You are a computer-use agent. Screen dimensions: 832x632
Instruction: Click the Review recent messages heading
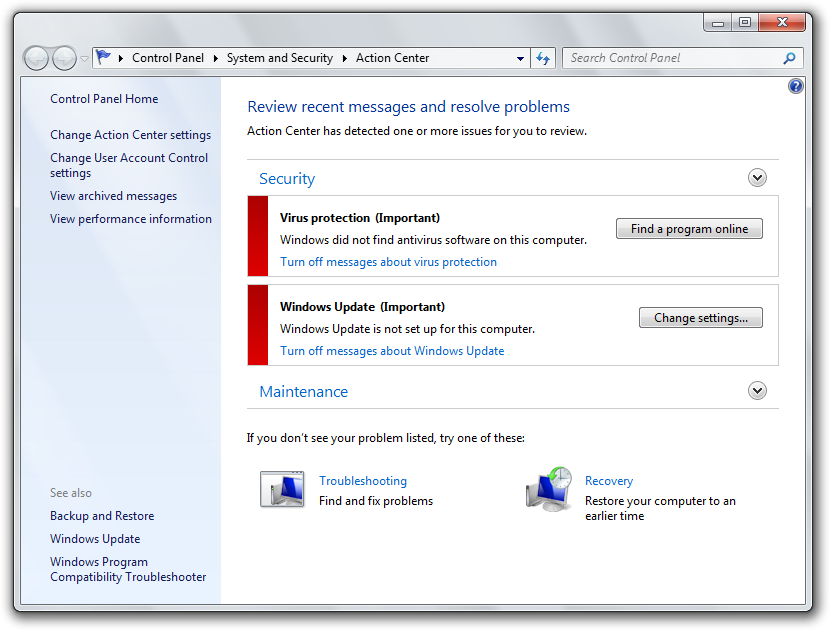pos(409,107)
